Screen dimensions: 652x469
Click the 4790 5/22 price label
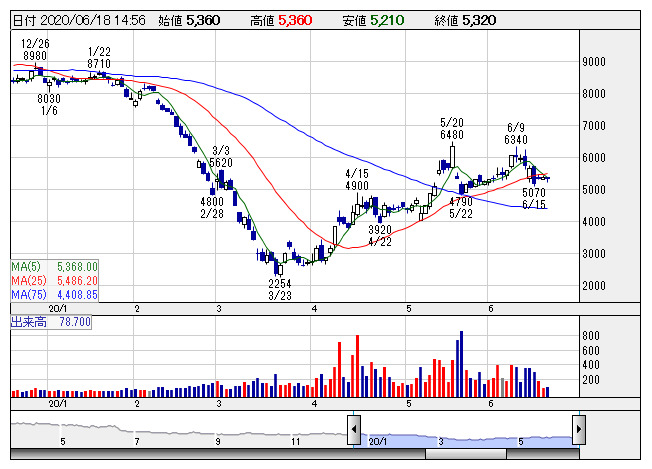pyautogui.click(x=461, y=207)
